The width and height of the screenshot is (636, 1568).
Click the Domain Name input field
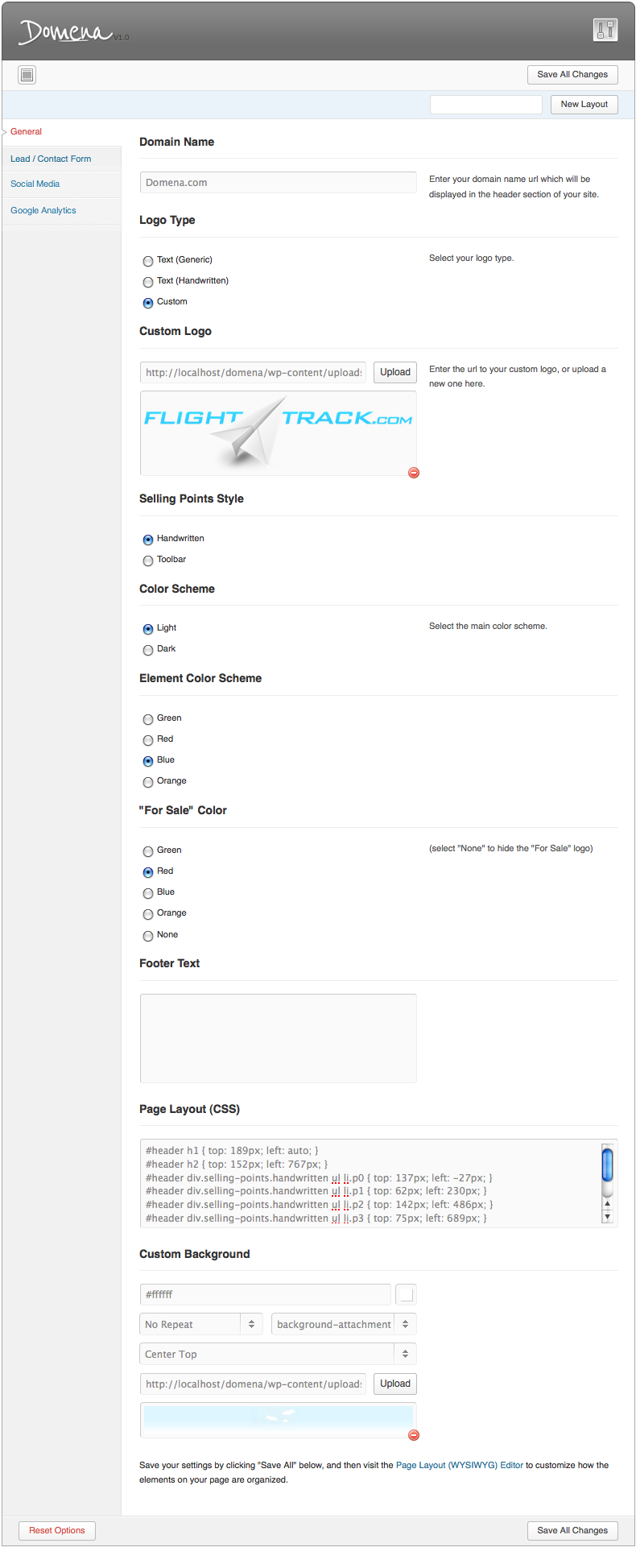(278, 182)
